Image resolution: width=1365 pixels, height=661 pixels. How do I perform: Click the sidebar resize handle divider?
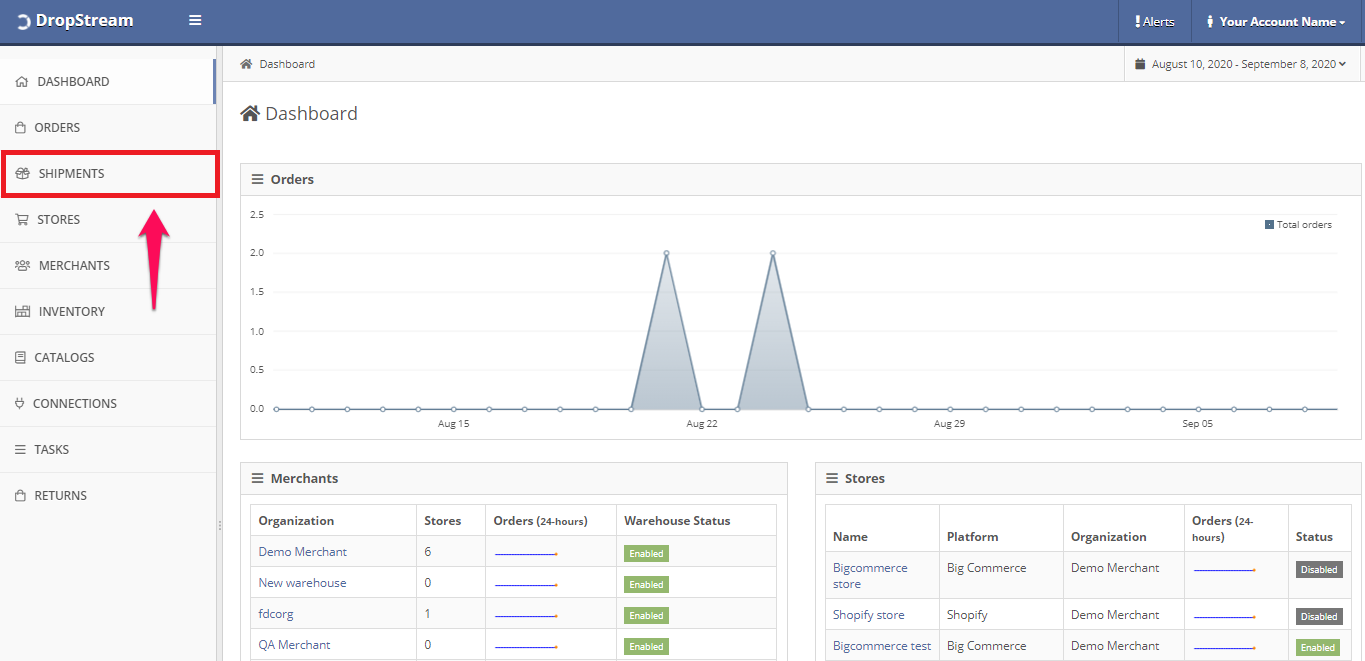219,526
